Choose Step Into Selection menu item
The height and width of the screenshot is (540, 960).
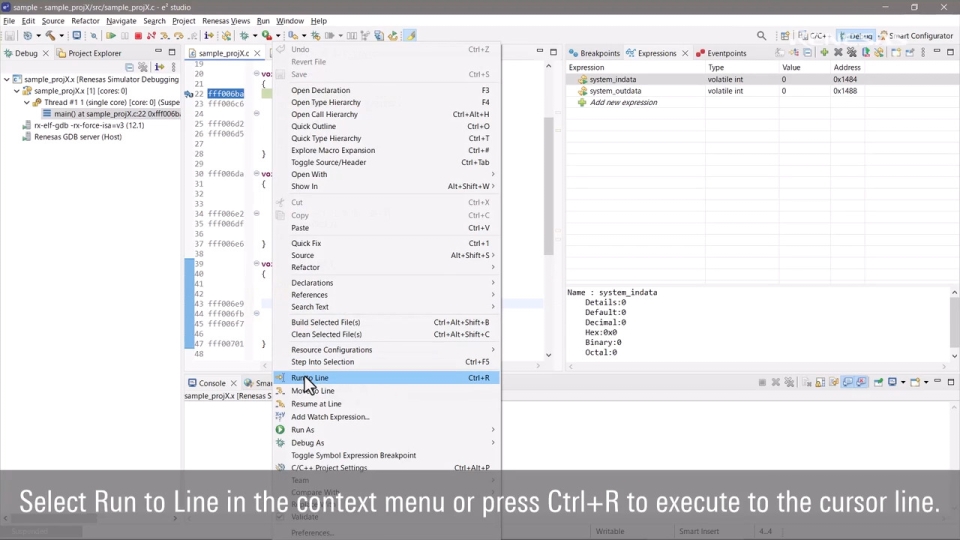[387, 362]
